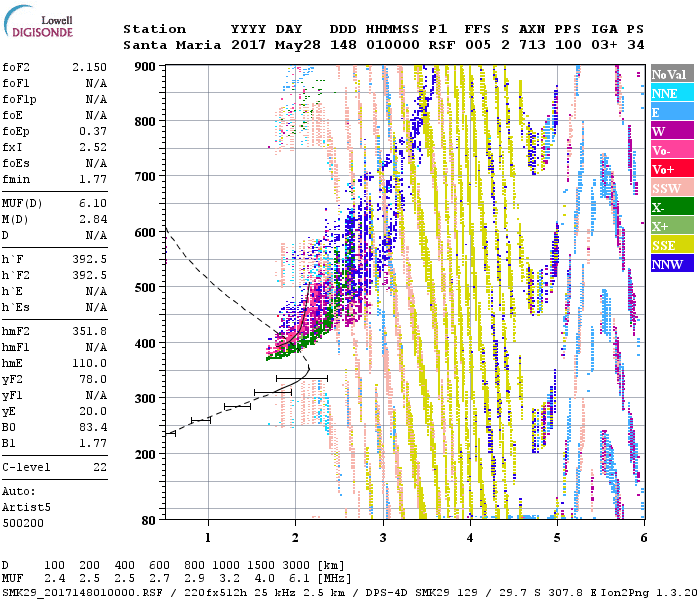The image size is (700, 600).
Task: Click the MUF 4.0 value for 1500 km
Action: (264, 579)
